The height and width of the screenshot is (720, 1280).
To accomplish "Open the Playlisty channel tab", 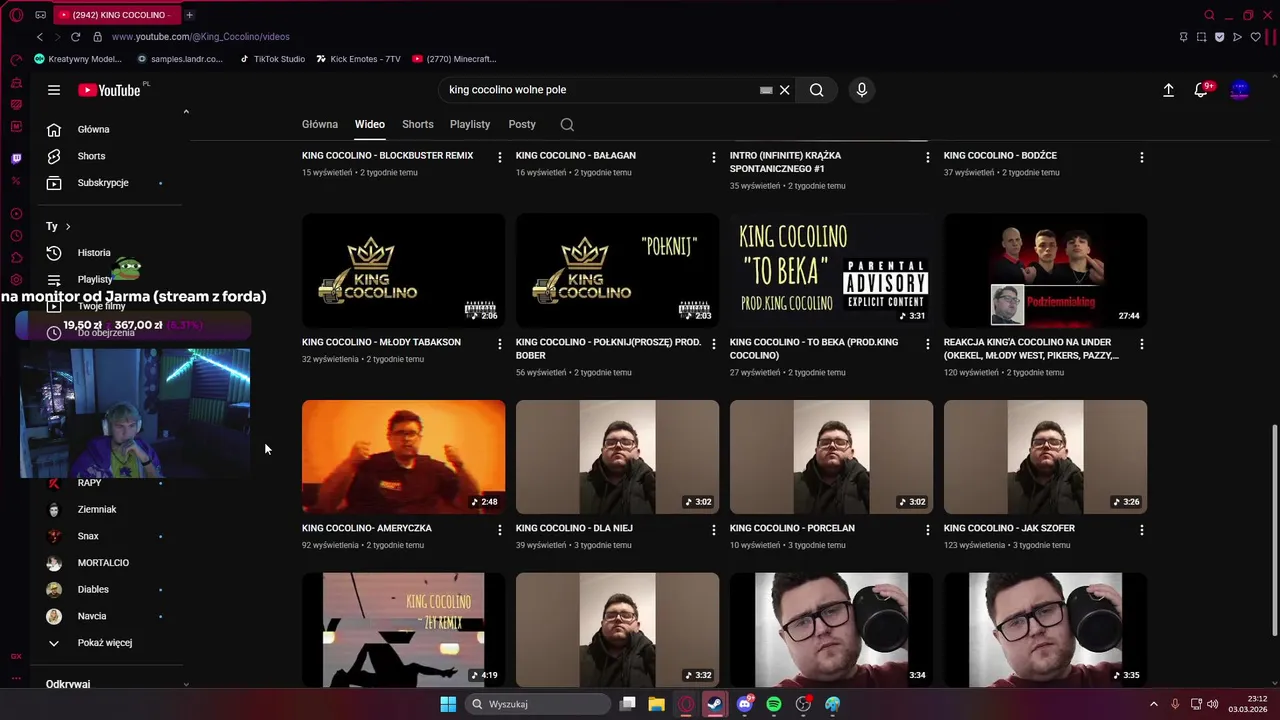I will [x=470, y=125].
